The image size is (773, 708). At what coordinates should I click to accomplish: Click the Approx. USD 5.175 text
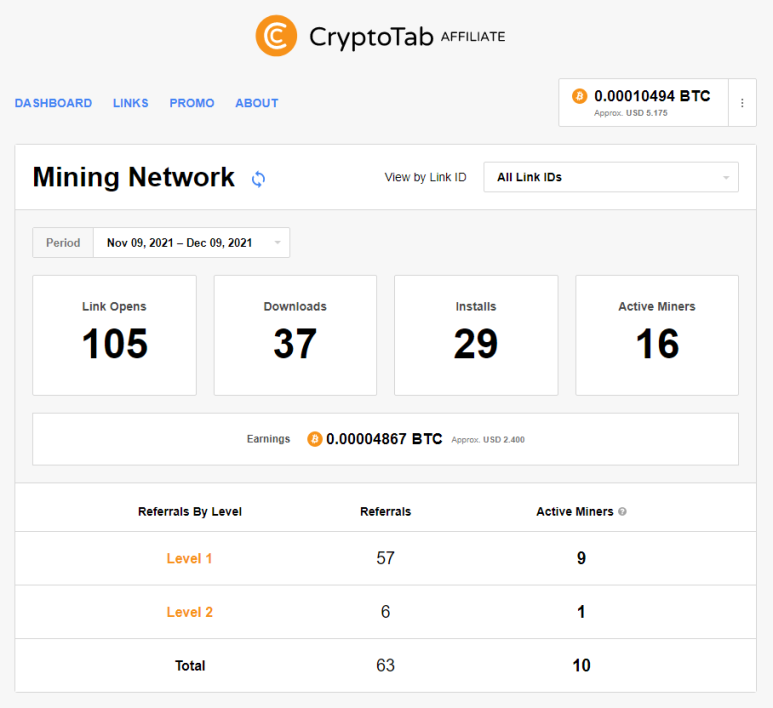tap(631, 113)
